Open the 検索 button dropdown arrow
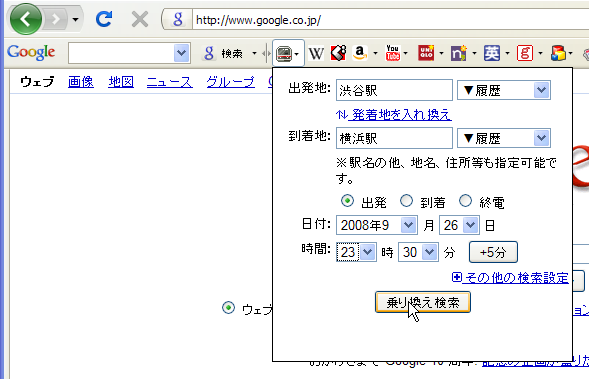 (x=254, y=54)
